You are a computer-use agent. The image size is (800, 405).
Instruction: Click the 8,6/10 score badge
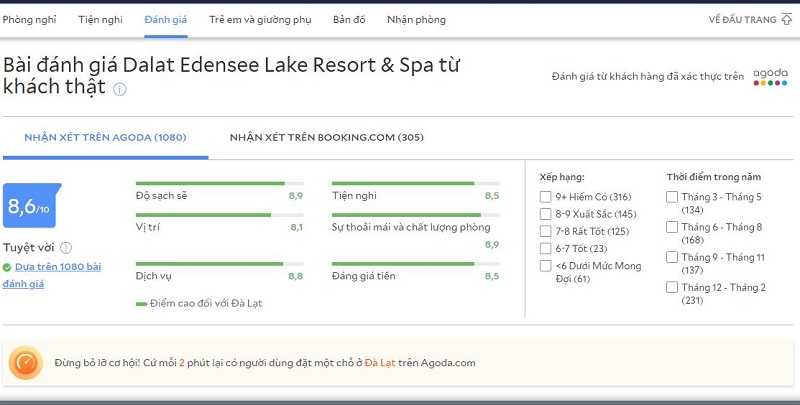(32, 206)
